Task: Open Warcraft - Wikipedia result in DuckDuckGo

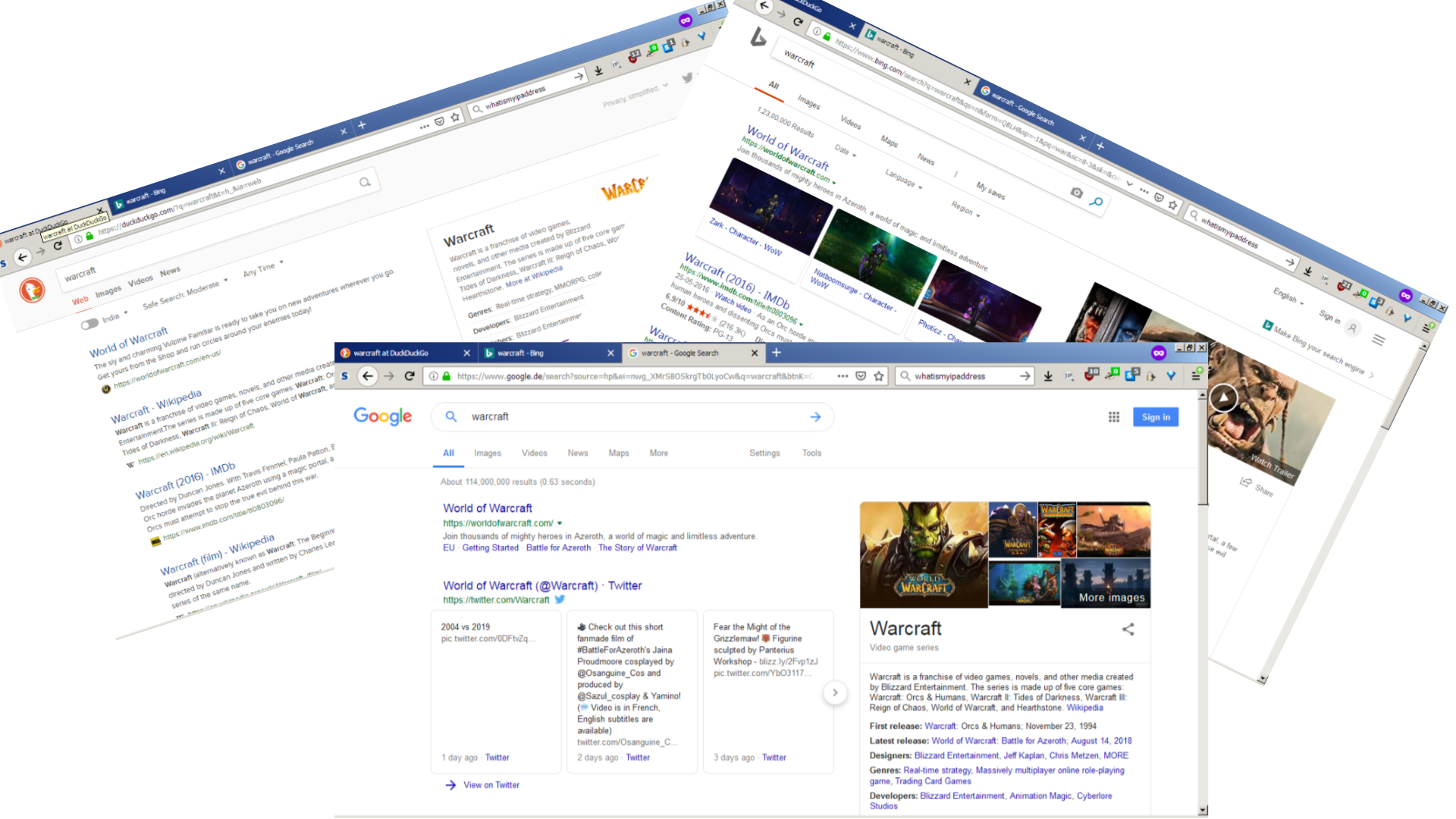Action: coord(156,406)
